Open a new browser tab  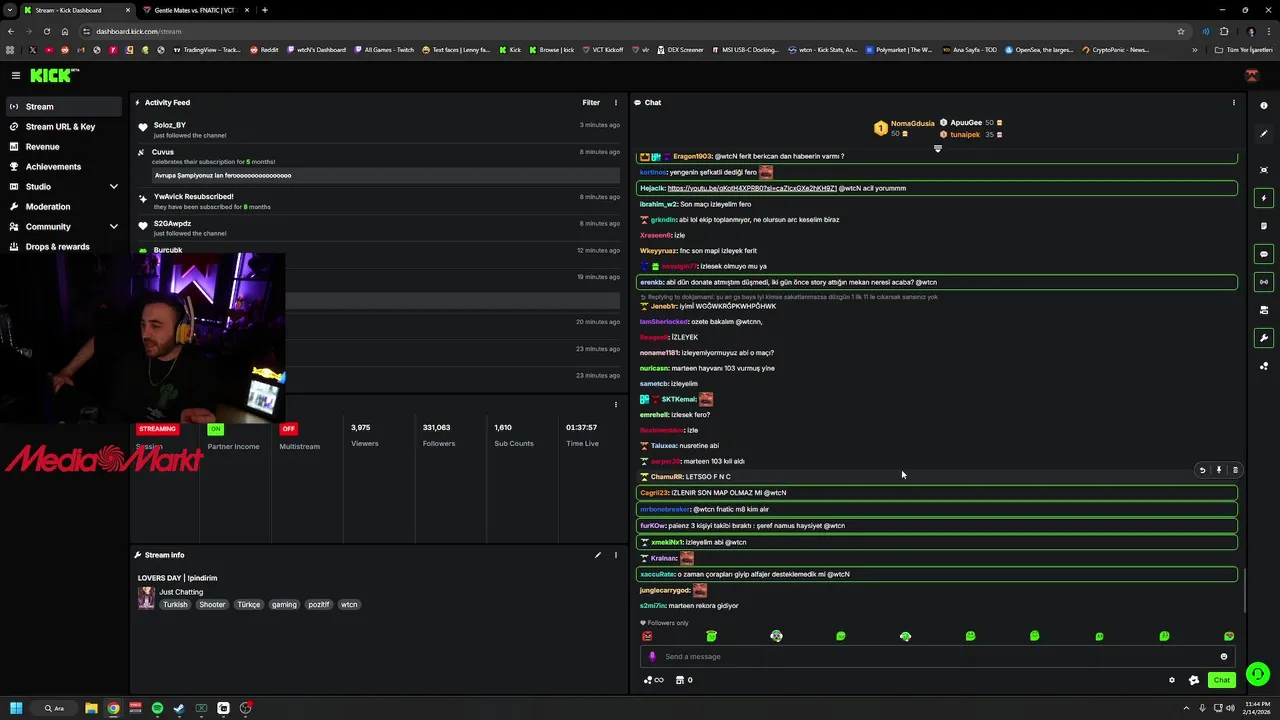[264, 10]
